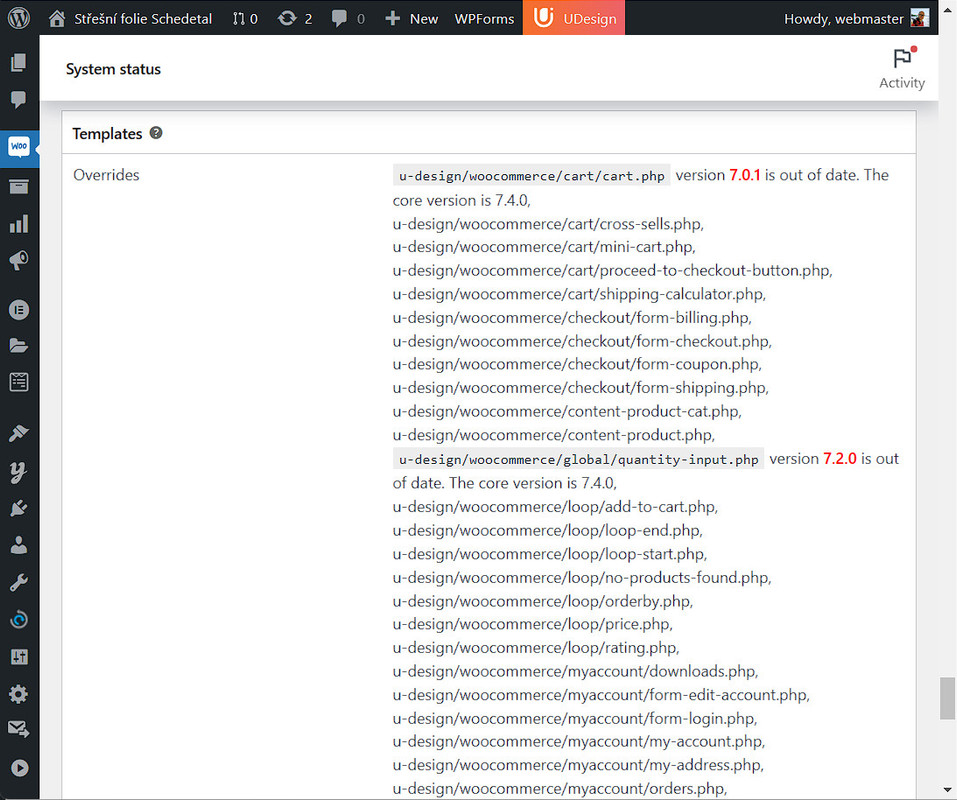Click the checkout/form-coupon.php entry
This screenshot has width=957, height=800.
(x=577, y=364)
